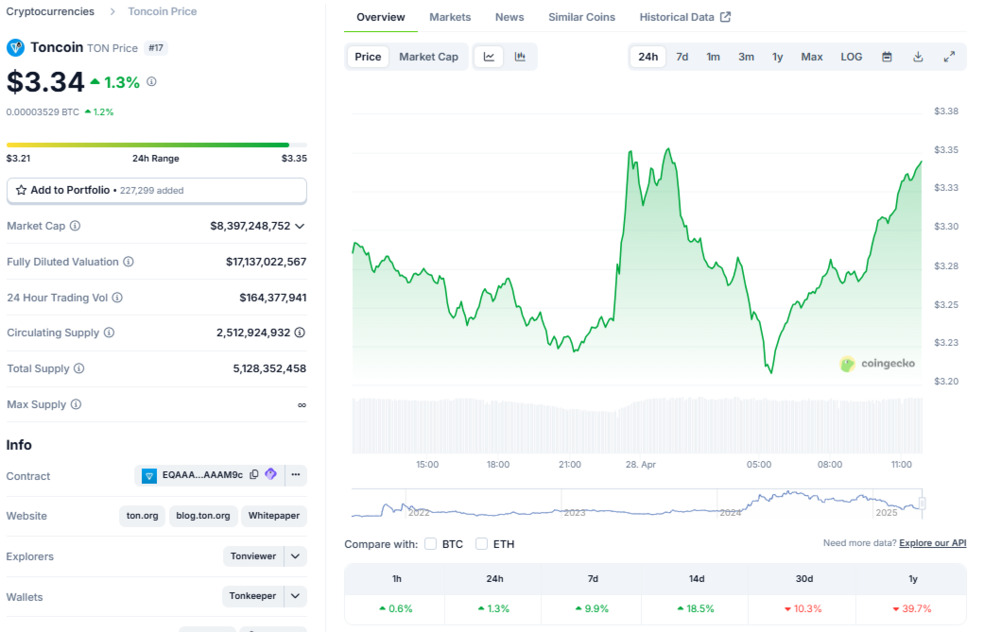Click the chart navigator right handle

922,503
